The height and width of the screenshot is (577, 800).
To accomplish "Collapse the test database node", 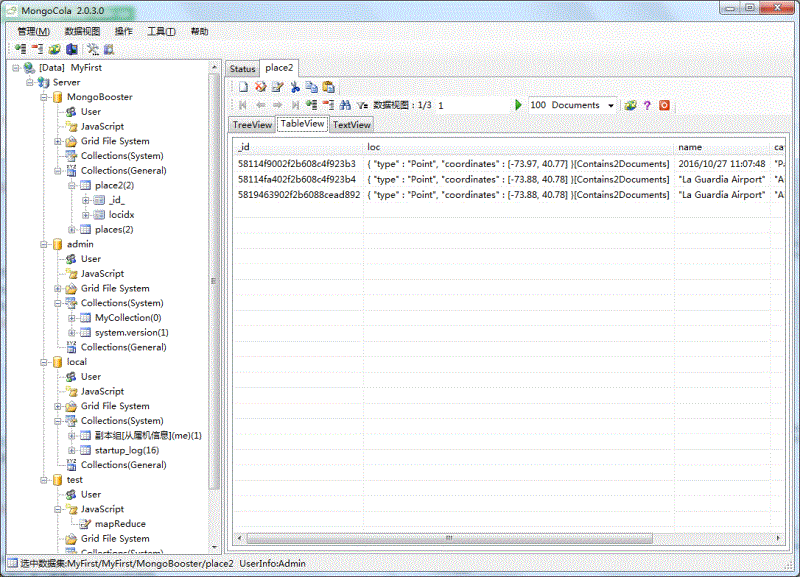I will [44, 480].
